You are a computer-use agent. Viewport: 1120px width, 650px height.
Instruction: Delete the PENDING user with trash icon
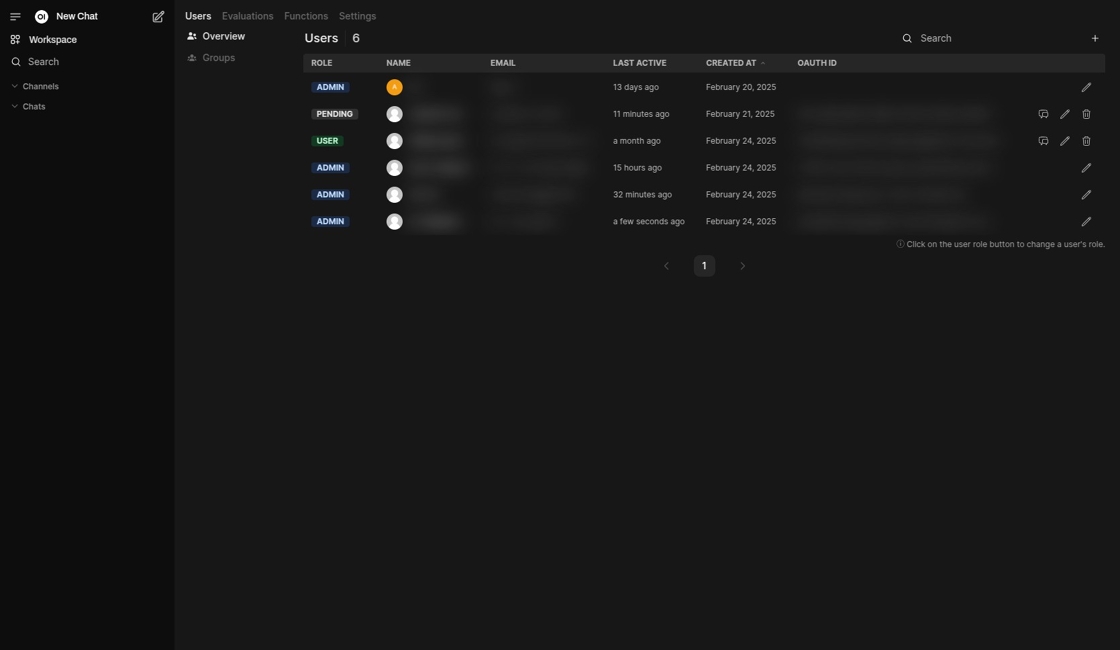click(x=1086, y=114)
